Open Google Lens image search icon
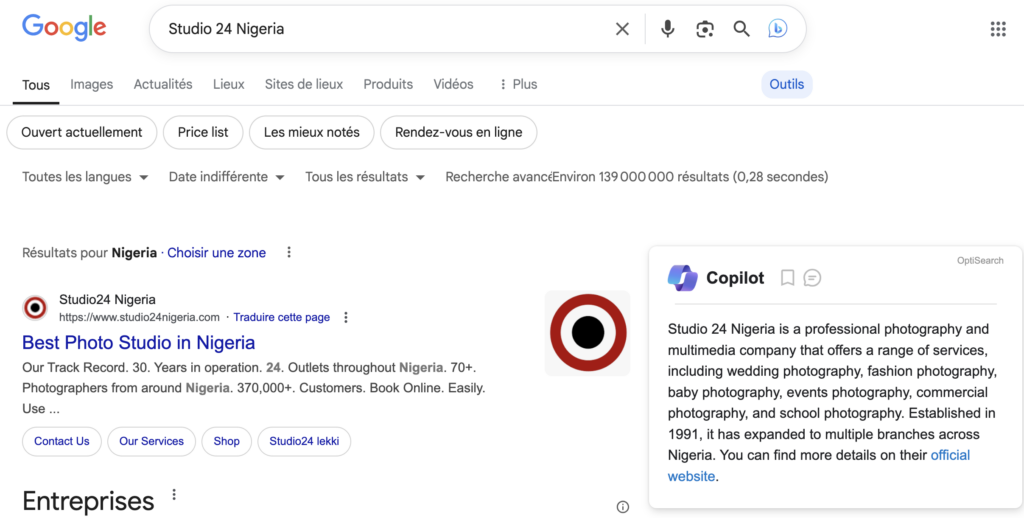Viewport: 1024px width, 518px height. tap(705, 29)
